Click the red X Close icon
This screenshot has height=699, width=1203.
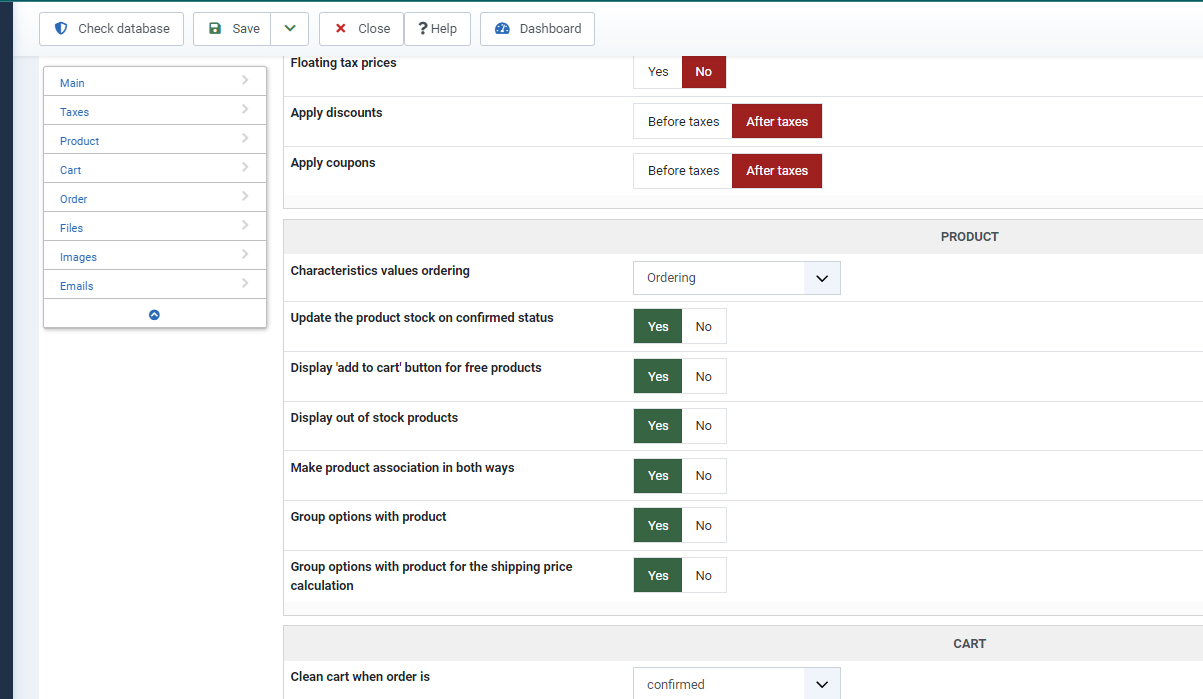(341, 29)
